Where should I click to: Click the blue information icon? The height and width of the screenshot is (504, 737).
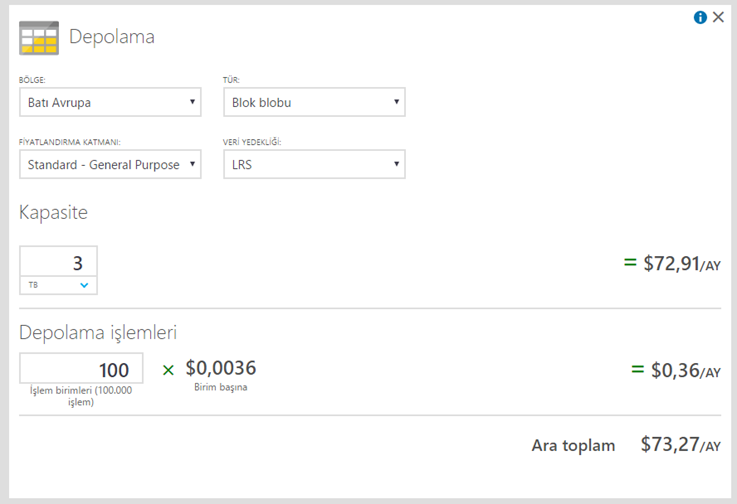[x=700, y=17]
